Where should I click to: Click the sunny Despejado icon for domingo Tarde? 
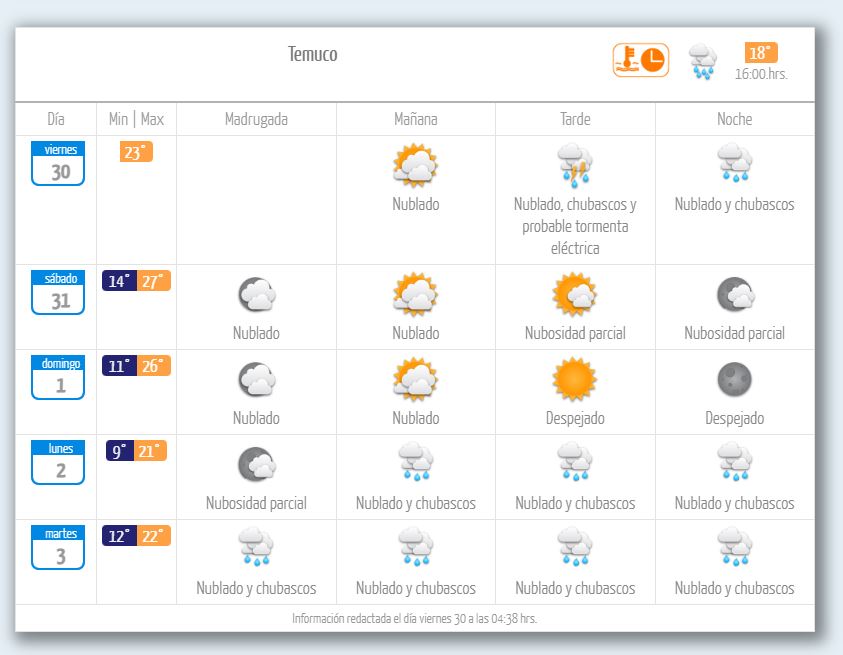575,379
